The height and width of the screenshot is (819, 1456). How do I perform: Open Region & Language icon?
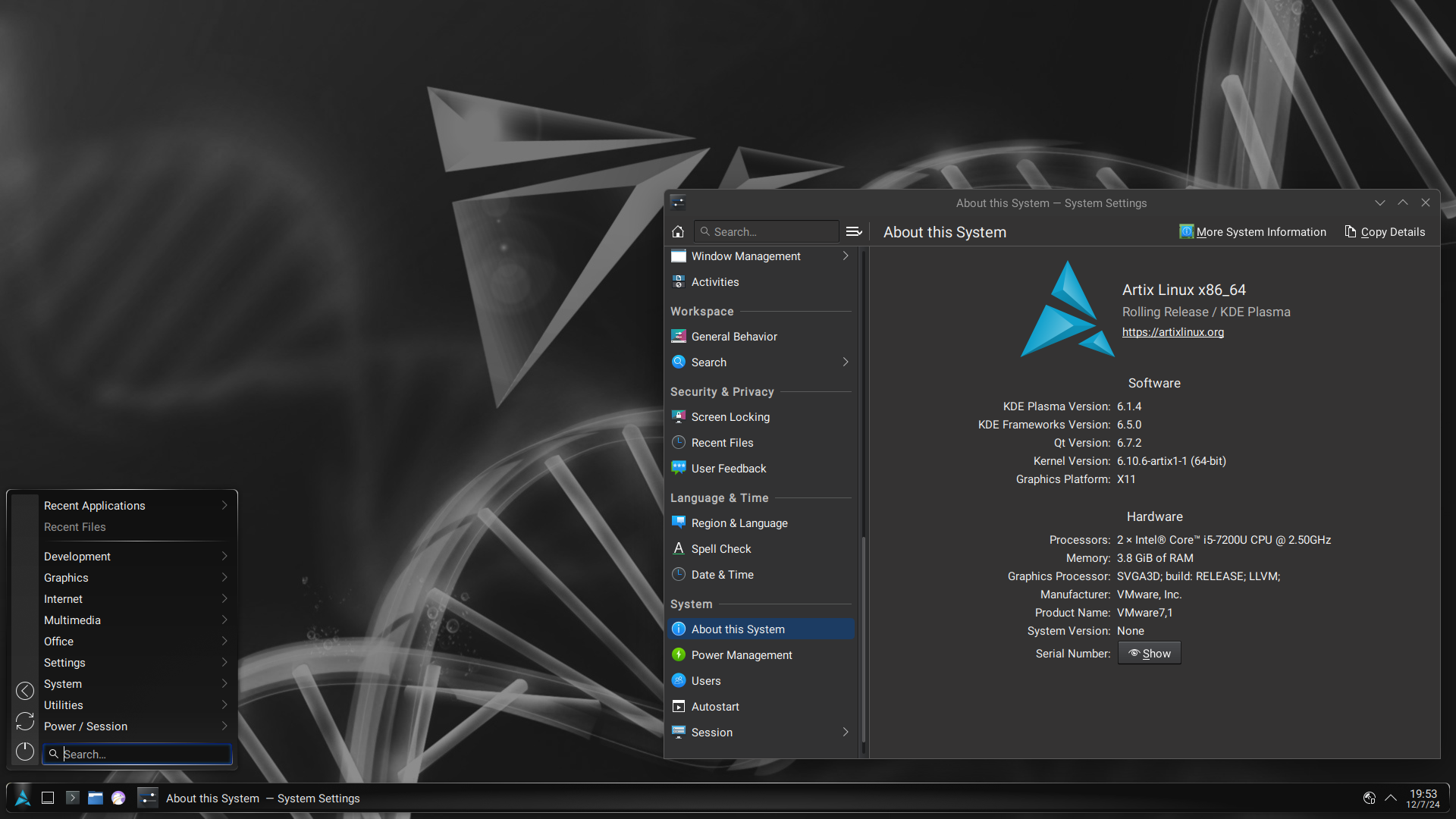(x=679, y=523)
